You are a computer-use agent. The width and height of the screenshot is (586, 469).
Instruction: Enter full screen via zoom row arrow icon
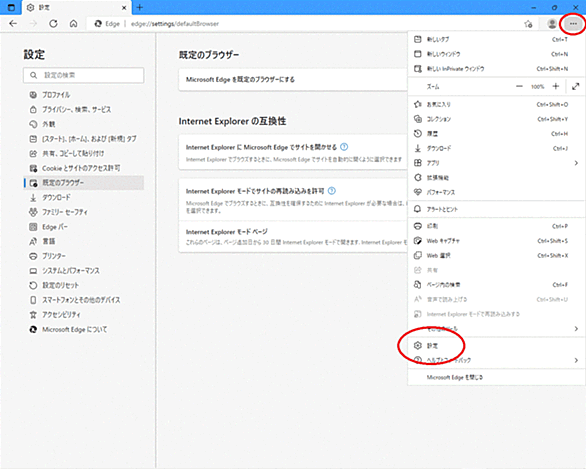pyautogui.click(x=576, y=86)
